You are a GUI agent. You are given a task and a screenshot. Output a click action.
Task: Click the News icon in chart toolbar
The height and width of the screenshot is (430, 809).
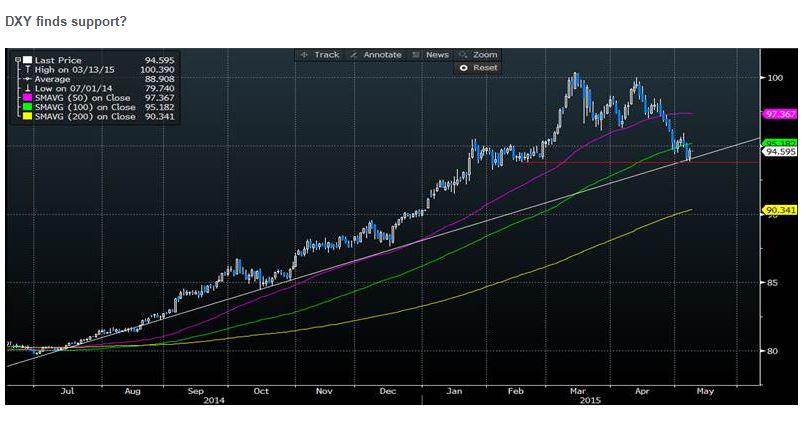click(415, 55)
